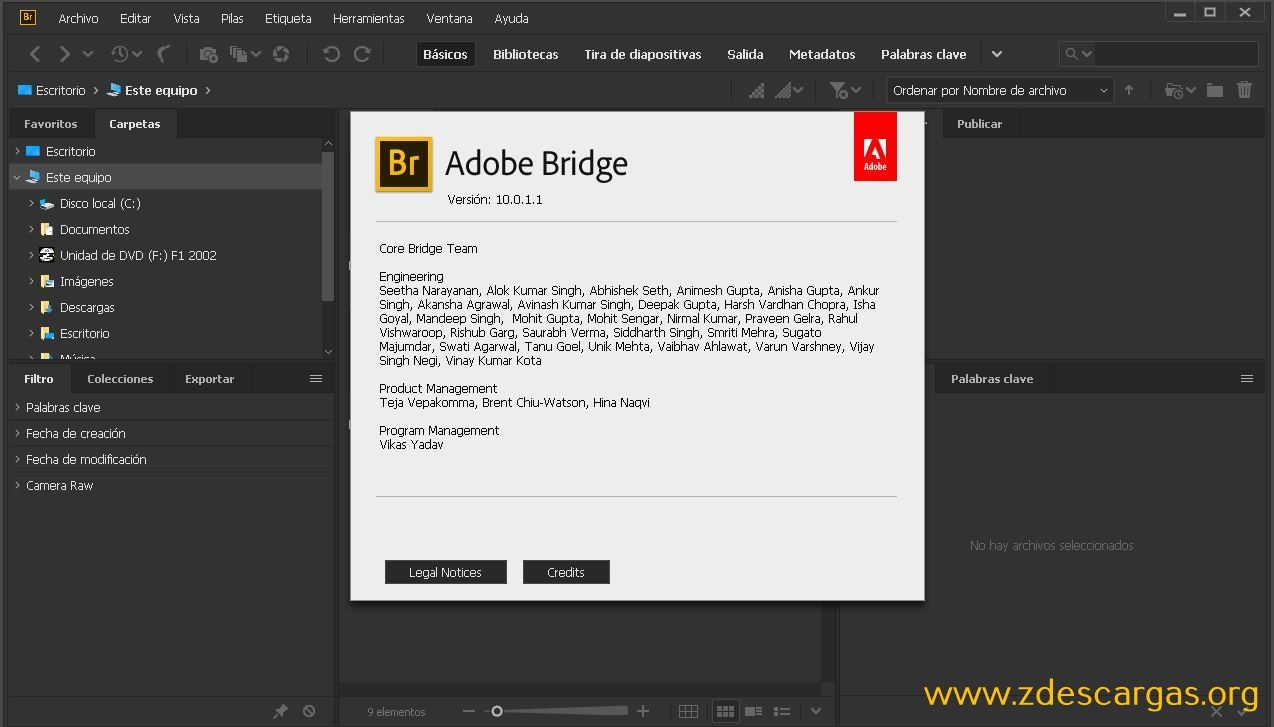Open the filter by rating funnel
The image size is (1274, 727).
(845, 90)
